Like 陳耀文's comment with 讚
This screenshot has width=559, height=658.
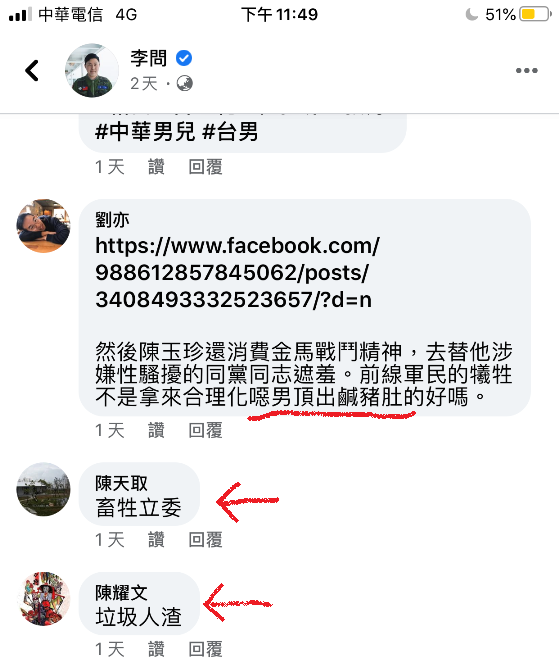156,649
